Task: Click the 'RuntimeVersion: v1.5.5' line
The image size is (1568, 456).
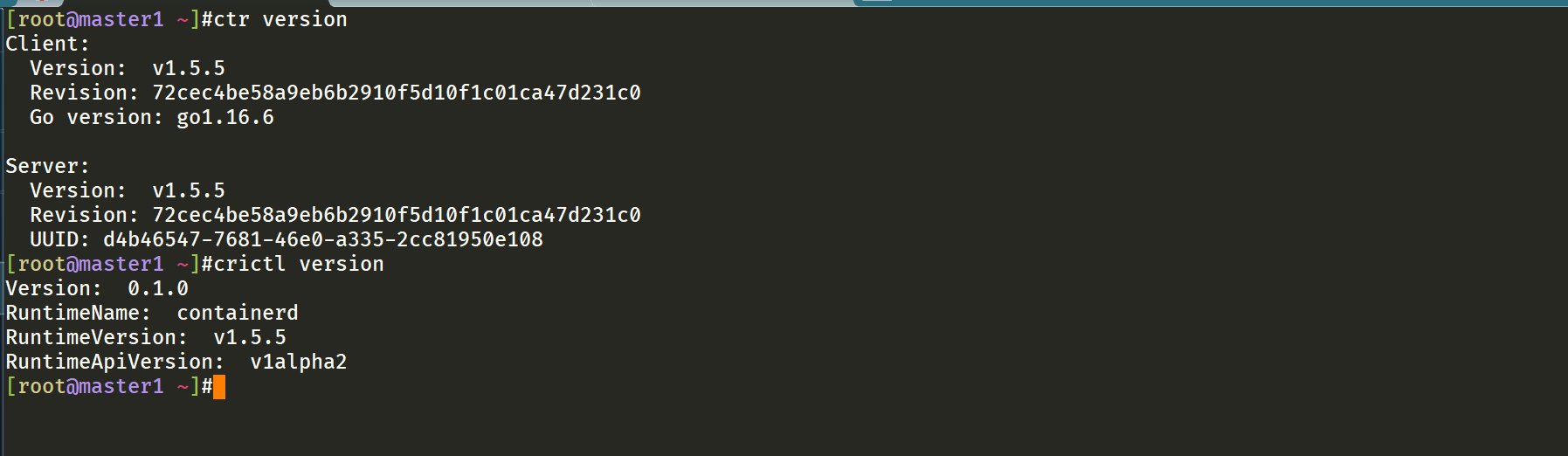Action: pyautogui.click(x=146, y=337)
